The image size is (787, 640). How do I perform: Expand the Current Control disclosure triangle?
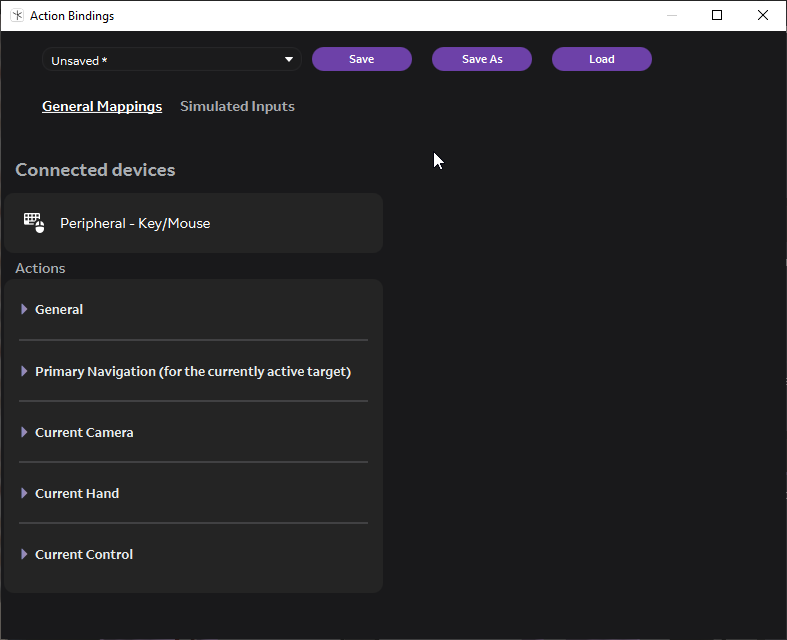24,554
